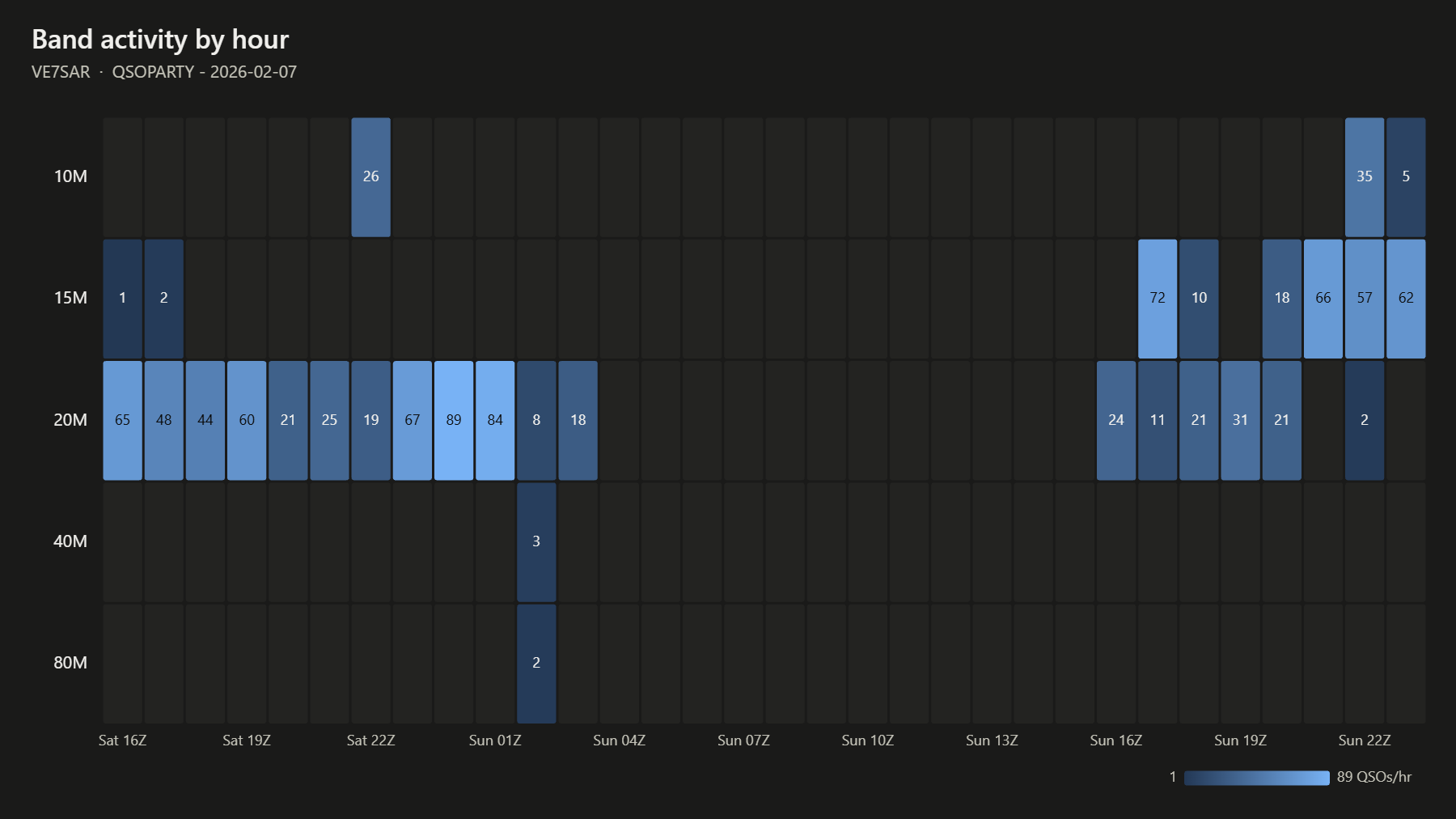This screenshot has height=819, width=1456.
Task: Click the 10M cell showing 26
Action: [x=370, y=177]
